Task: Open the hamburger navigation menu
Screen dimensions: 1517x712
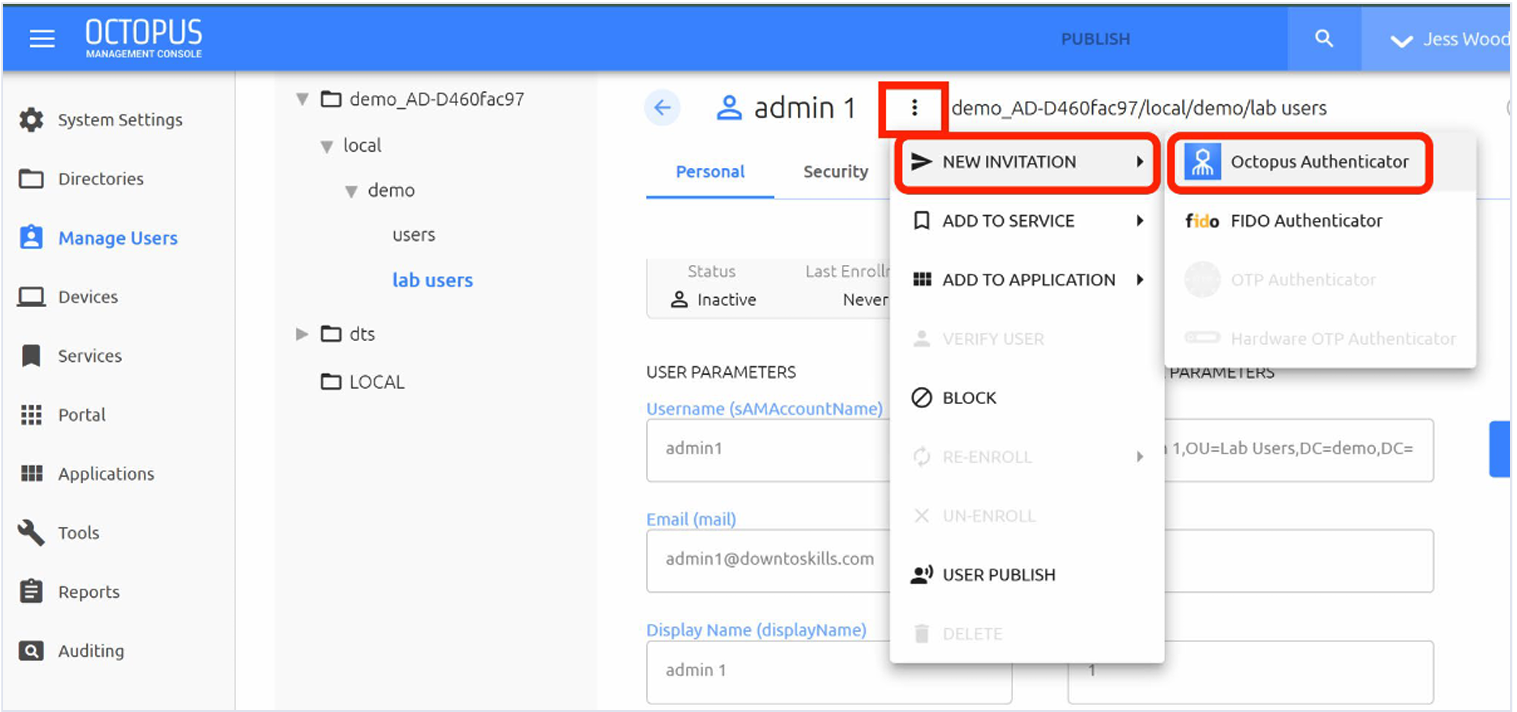Action: click(42, 40)
